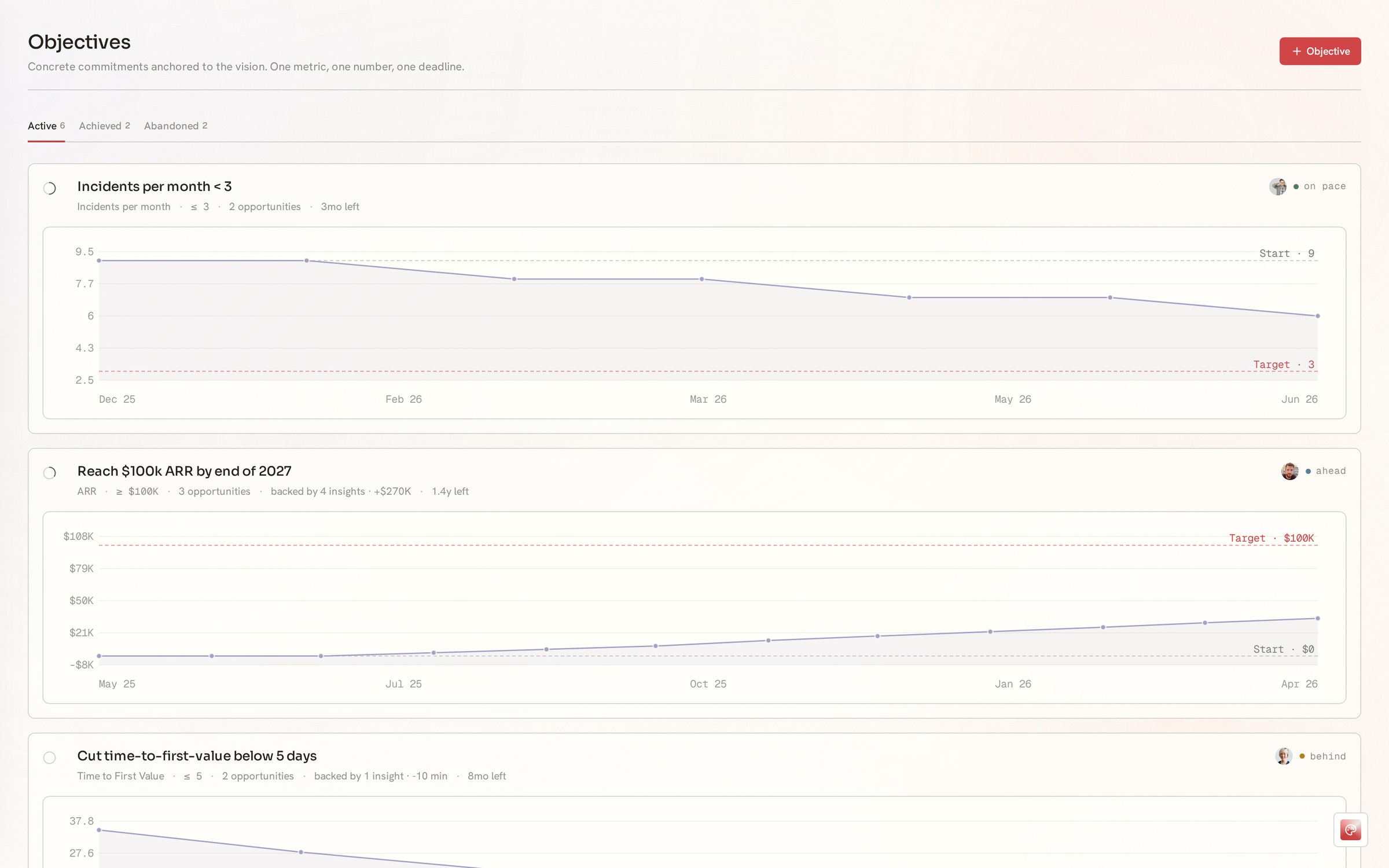Click last data point on ARR chart
Image resolution: width=1389 pixels, height=868 pixels.
[1318, 619]
